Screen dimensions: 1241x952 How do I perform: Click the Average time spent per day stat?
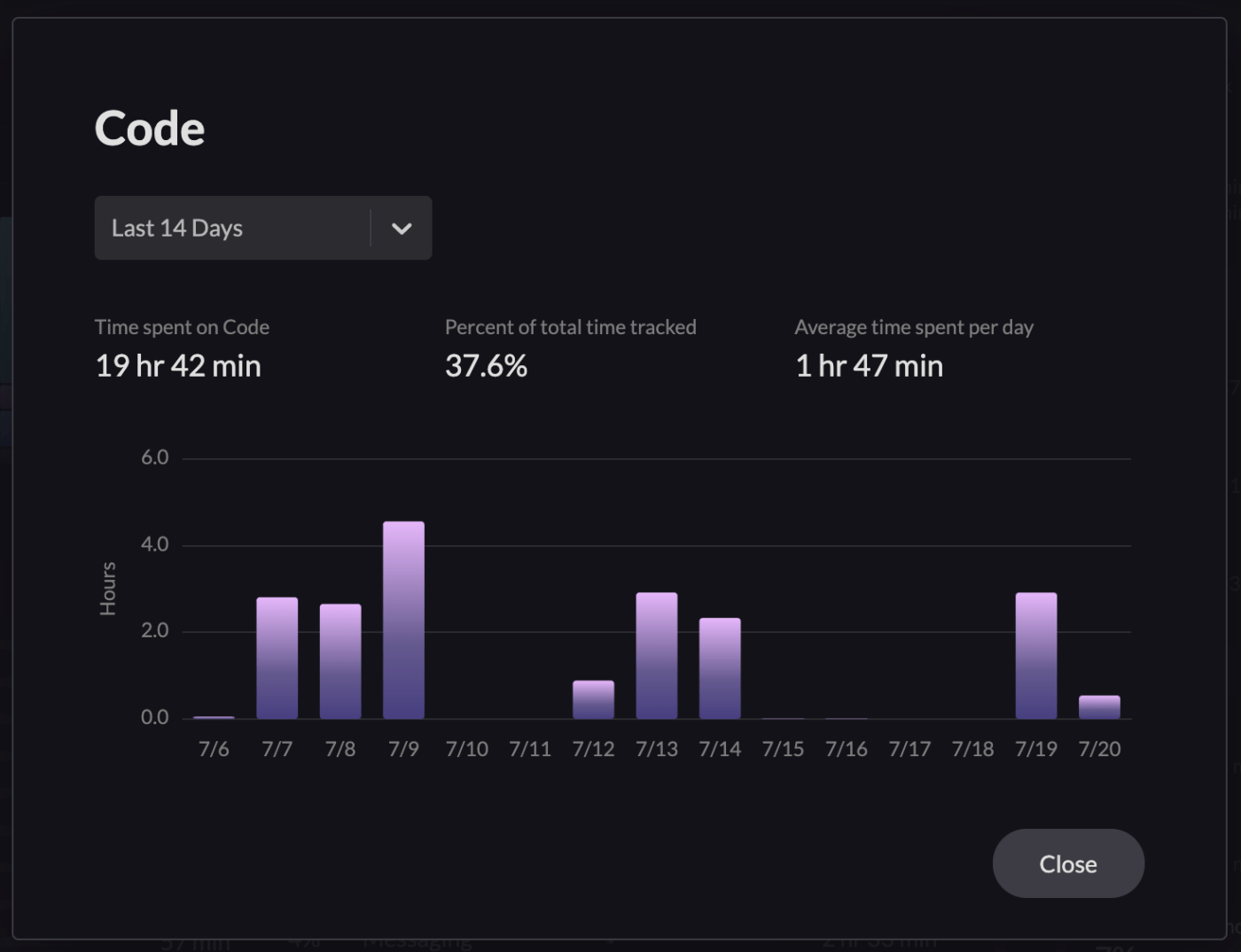pos(869,365)
